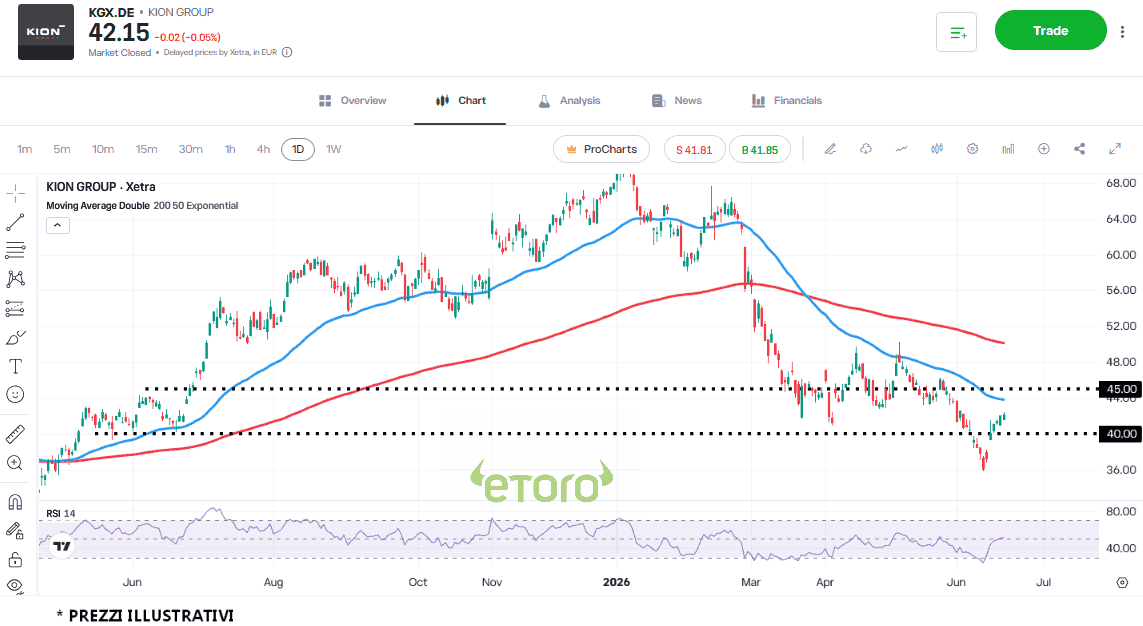Click the buy price B 41.85 button
Screen dimensions: 1143x626
(760, 149)
